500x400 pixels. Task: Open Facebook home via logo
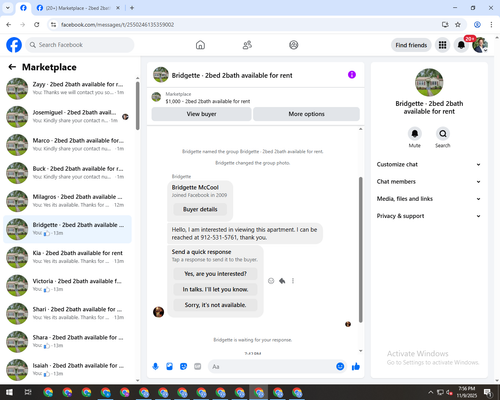[14, 45]
